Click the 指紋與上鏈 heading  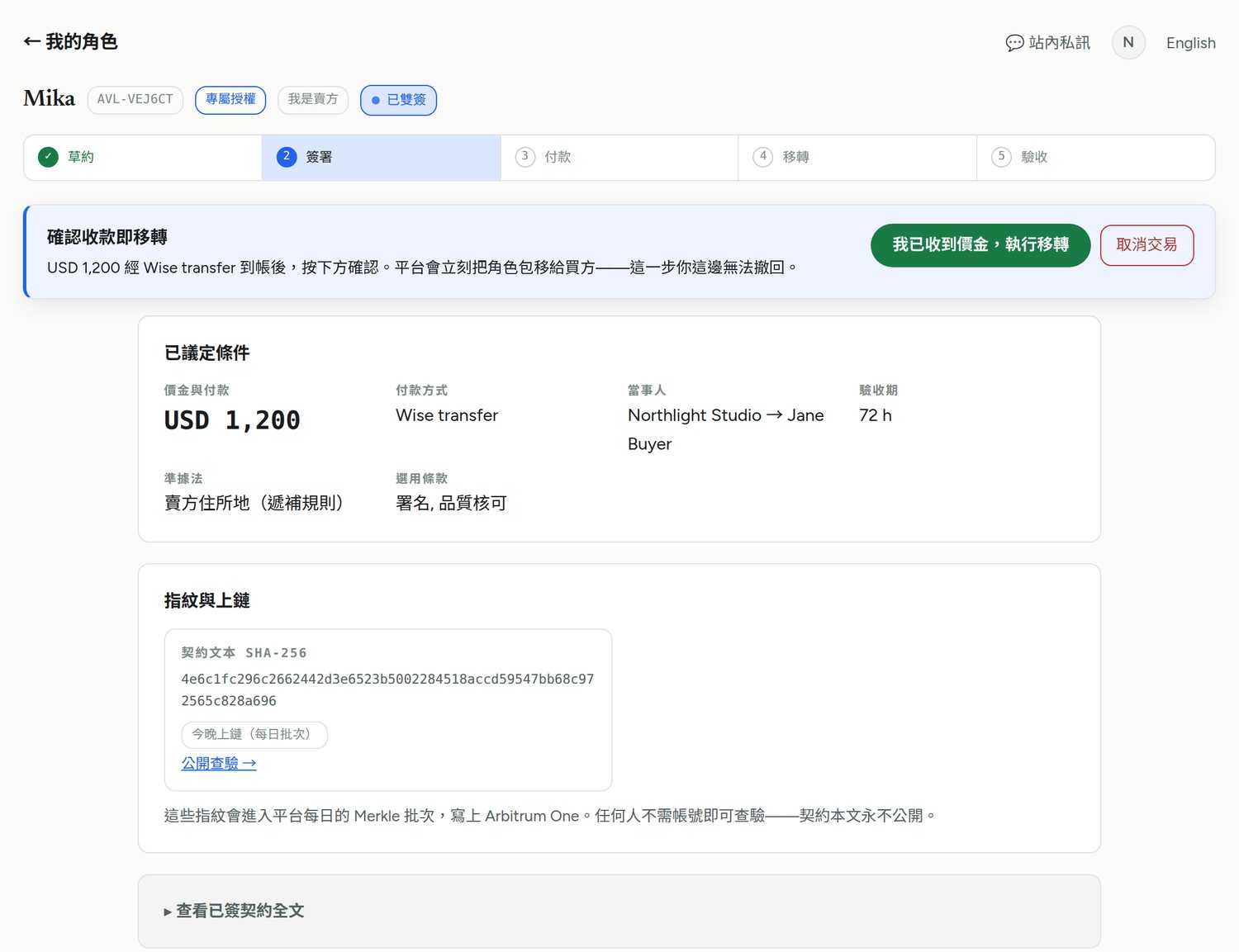pyautogui.click(x=207, y=601)
